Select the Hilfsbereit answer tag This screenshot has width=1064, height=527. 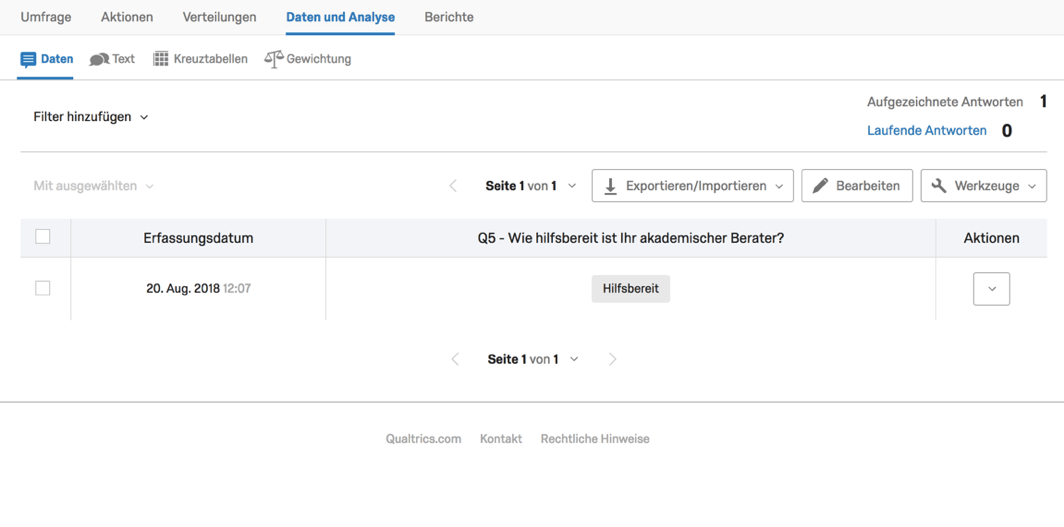tap(630, 288)
